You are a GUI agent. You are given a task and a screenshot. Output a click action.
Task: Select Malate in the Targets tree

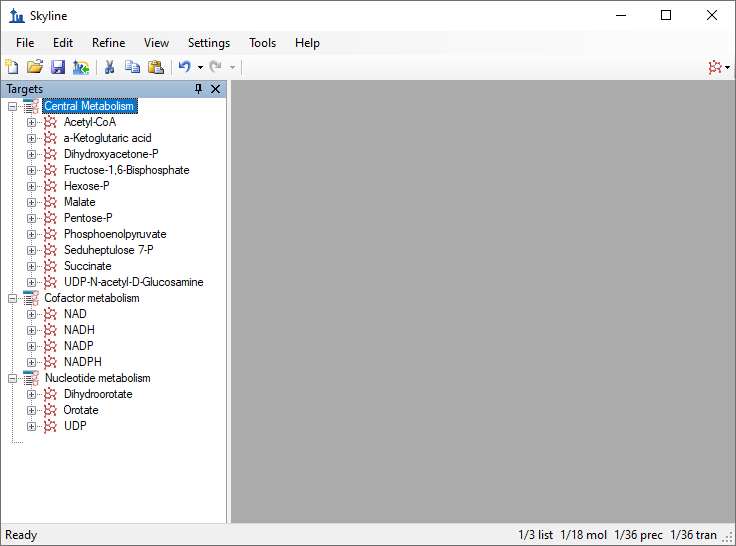click(80, 202)
